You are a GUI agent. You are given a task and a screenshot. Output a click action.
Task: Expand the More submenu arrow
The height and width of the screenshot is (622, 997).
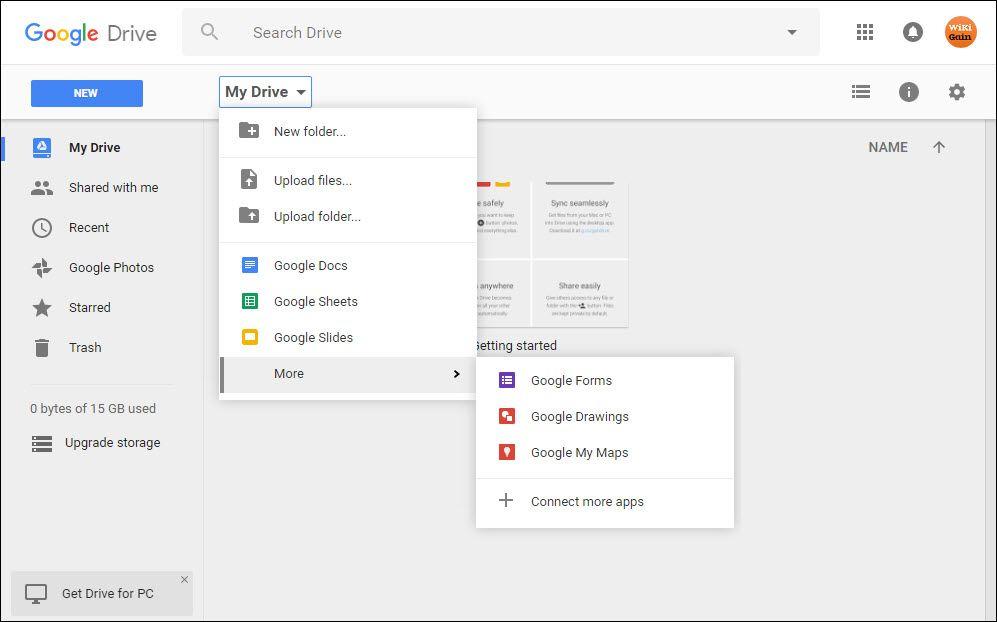[x=456, y=374]
